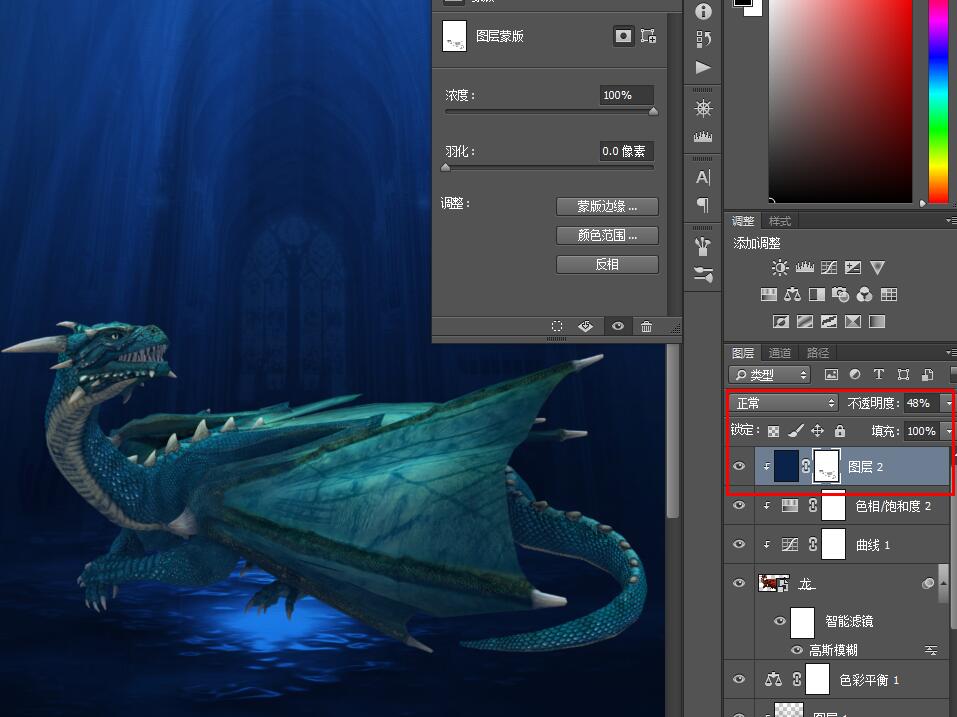
Task: Switch to the 图层 tab
Action: point(743,353)
